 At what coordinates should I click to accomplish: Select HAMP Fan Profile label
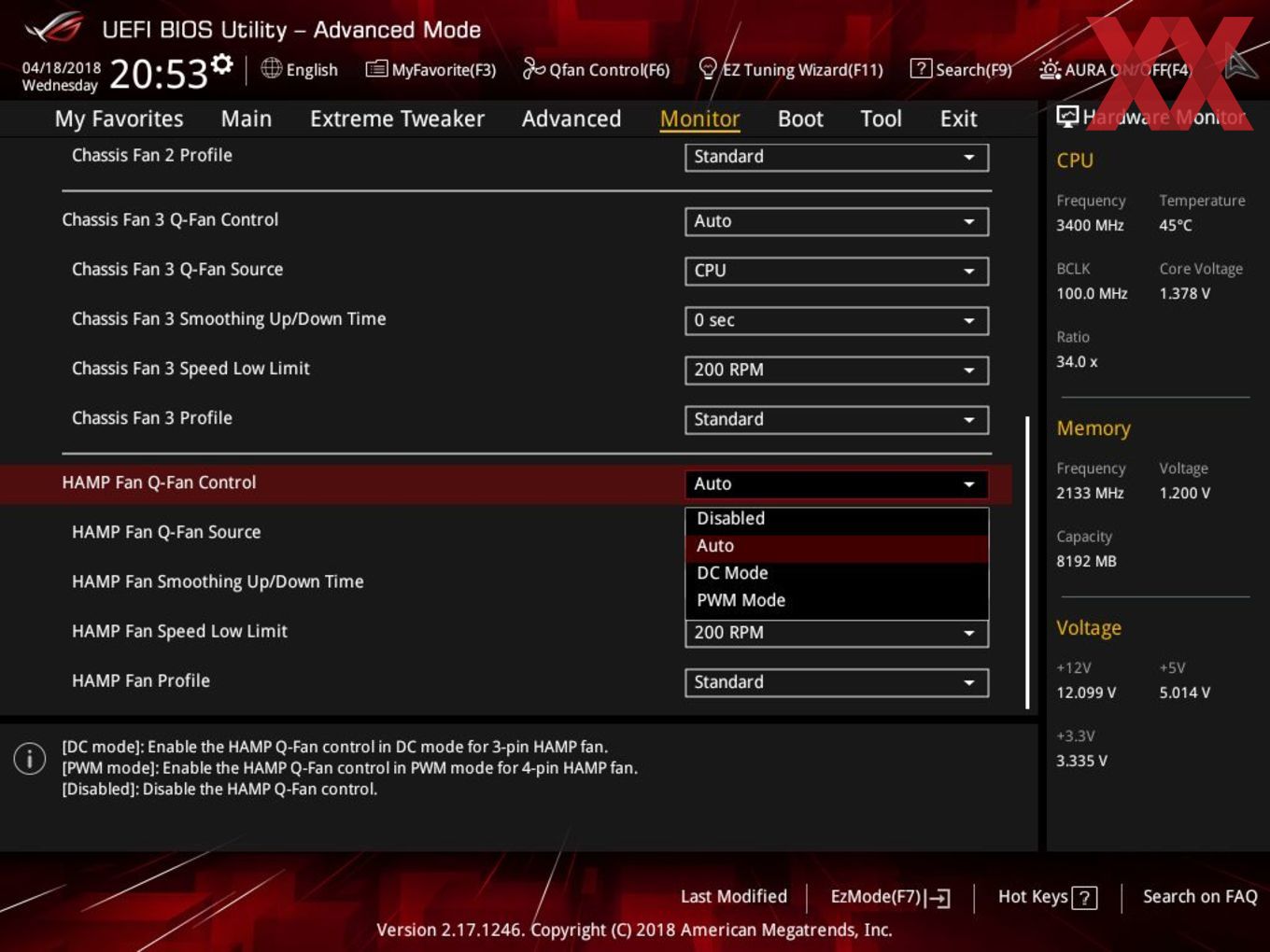pyautogui.click(x=141, y=680)
